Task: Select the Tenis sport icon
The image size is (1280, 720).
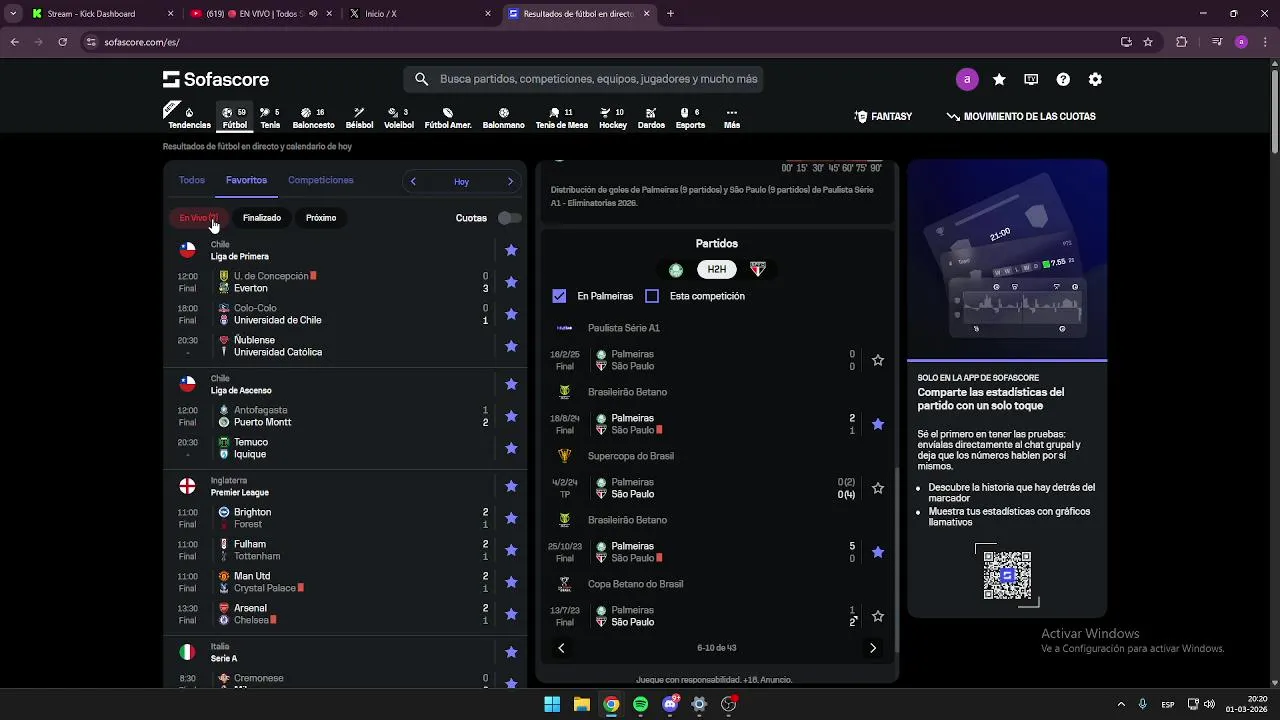Action: pos(270,118)
